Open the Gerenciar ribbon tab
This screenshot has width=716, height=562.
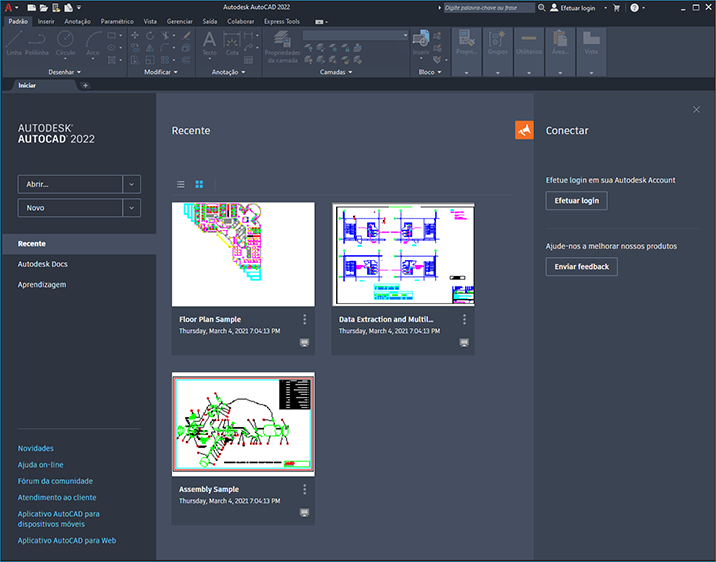pos(179,21)
